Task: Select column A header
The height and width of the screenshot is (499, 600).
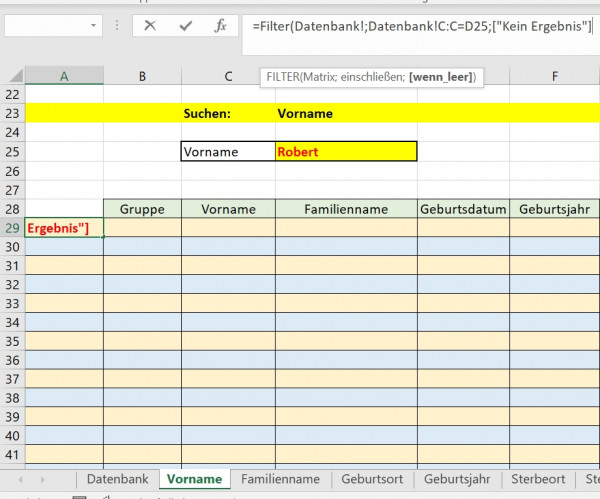Action: click(x=64, y=76)
